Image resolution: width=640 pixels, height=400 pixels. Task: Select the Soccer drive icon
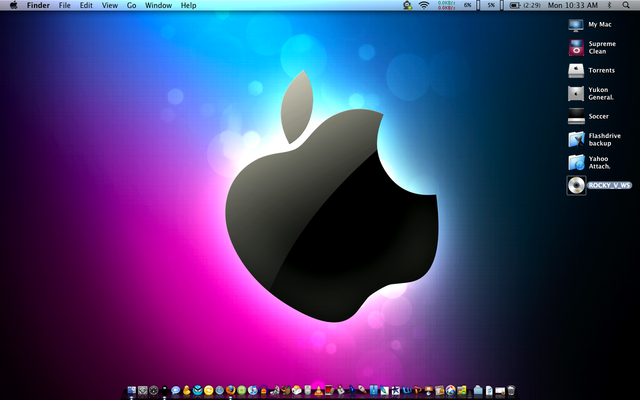[576, 116]
